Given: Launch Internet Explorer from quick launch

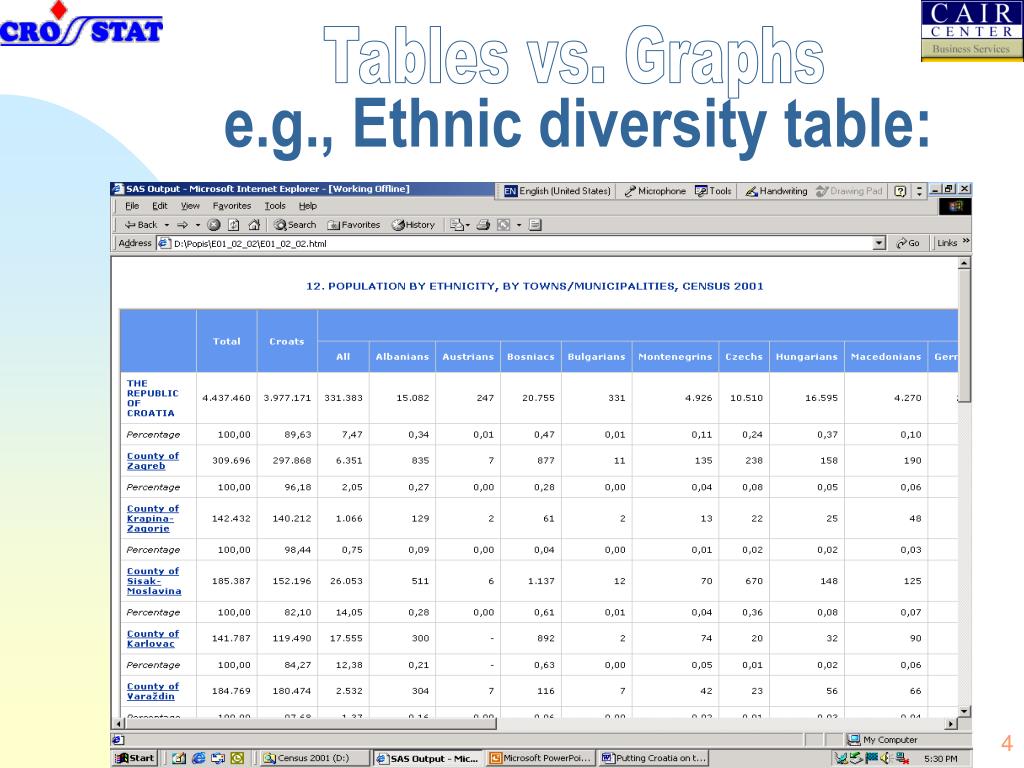Looking at the screenshot, I should 199,758.
